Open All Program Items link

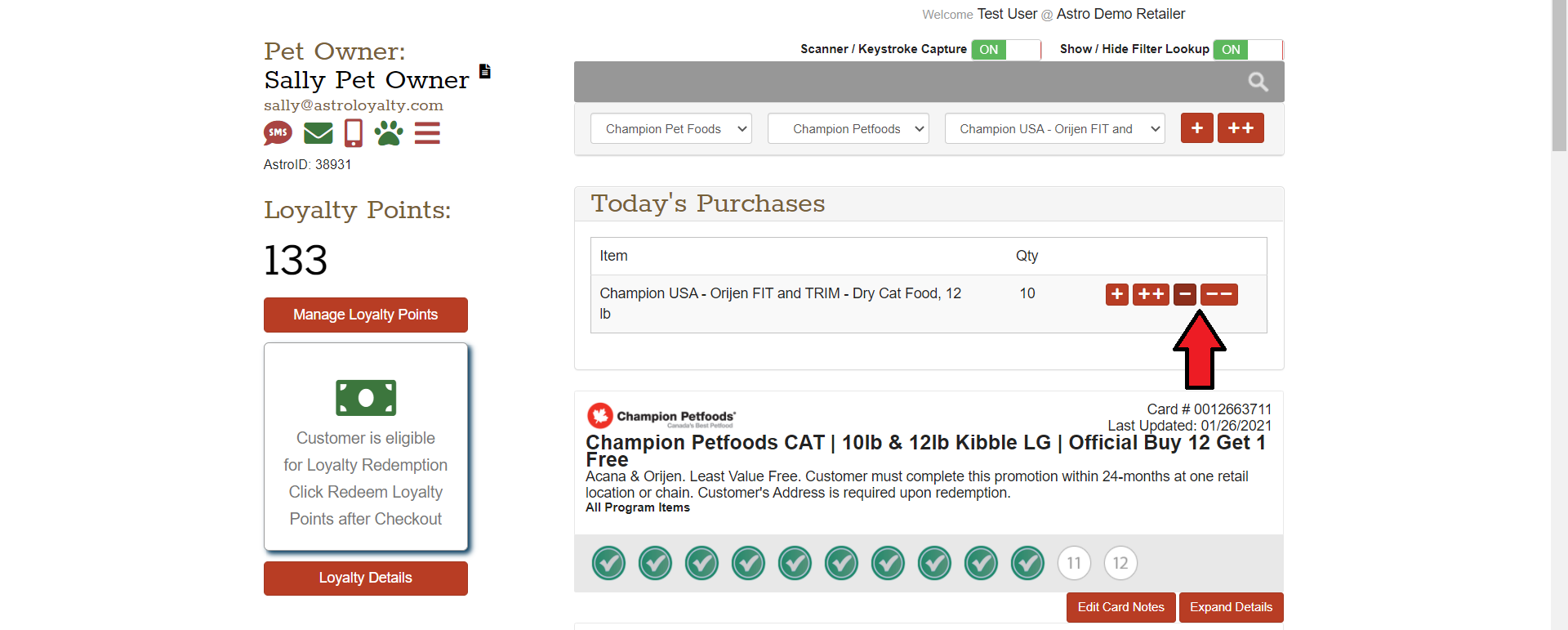(x=638, y=507)
